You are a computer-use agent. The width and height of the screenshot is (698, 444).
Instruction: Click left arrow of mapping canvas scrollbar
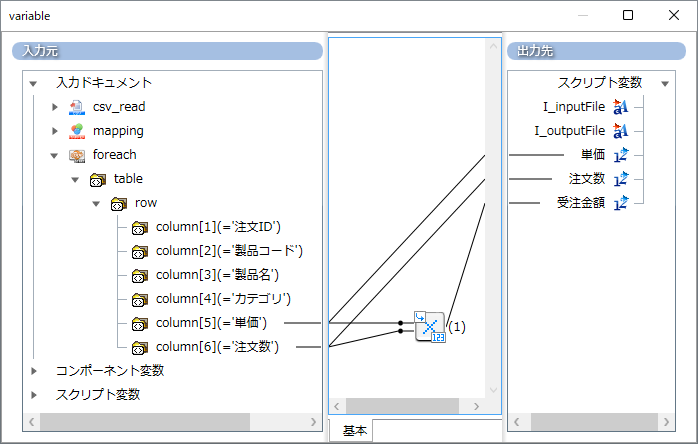point(337,406)
